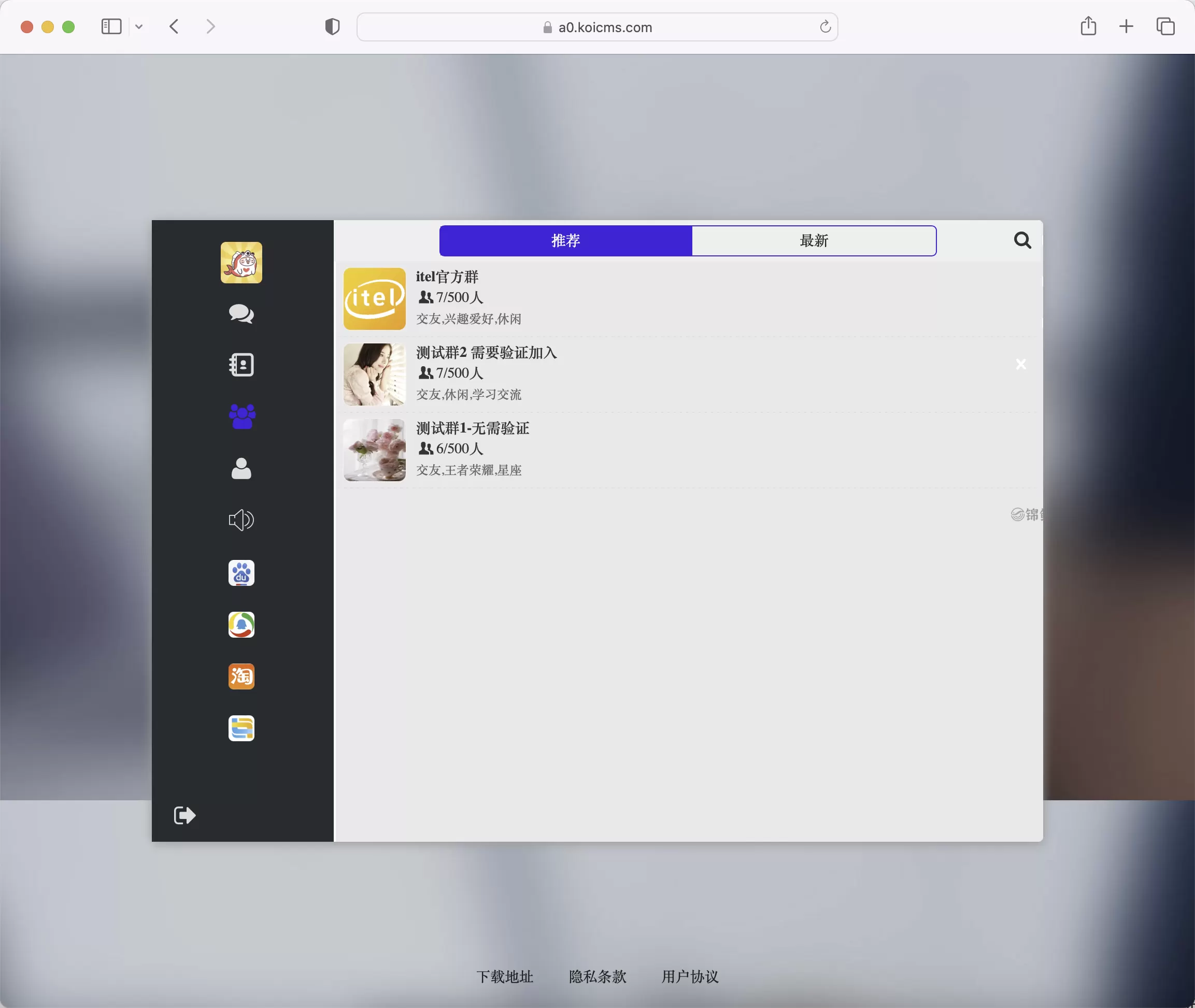Viewport: 1195px width, 1008px height.
Task: Click the search icon in top right
Action: [1022, 241]
